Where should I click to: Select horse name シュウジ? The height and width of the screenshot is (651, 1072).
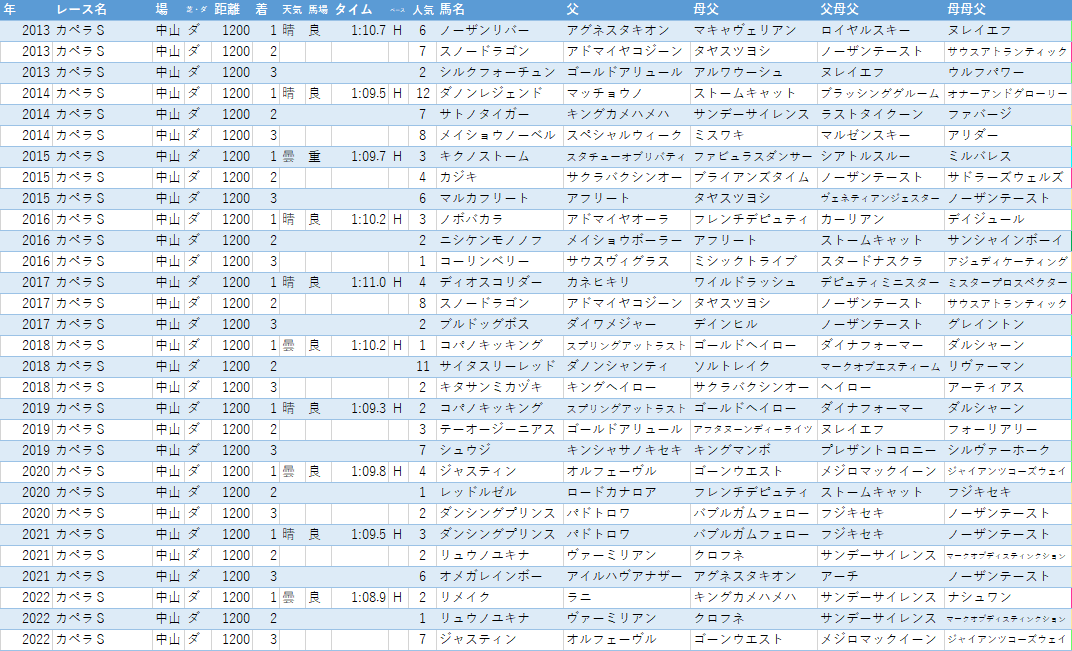pyautogui.click(x=465, y=450)
